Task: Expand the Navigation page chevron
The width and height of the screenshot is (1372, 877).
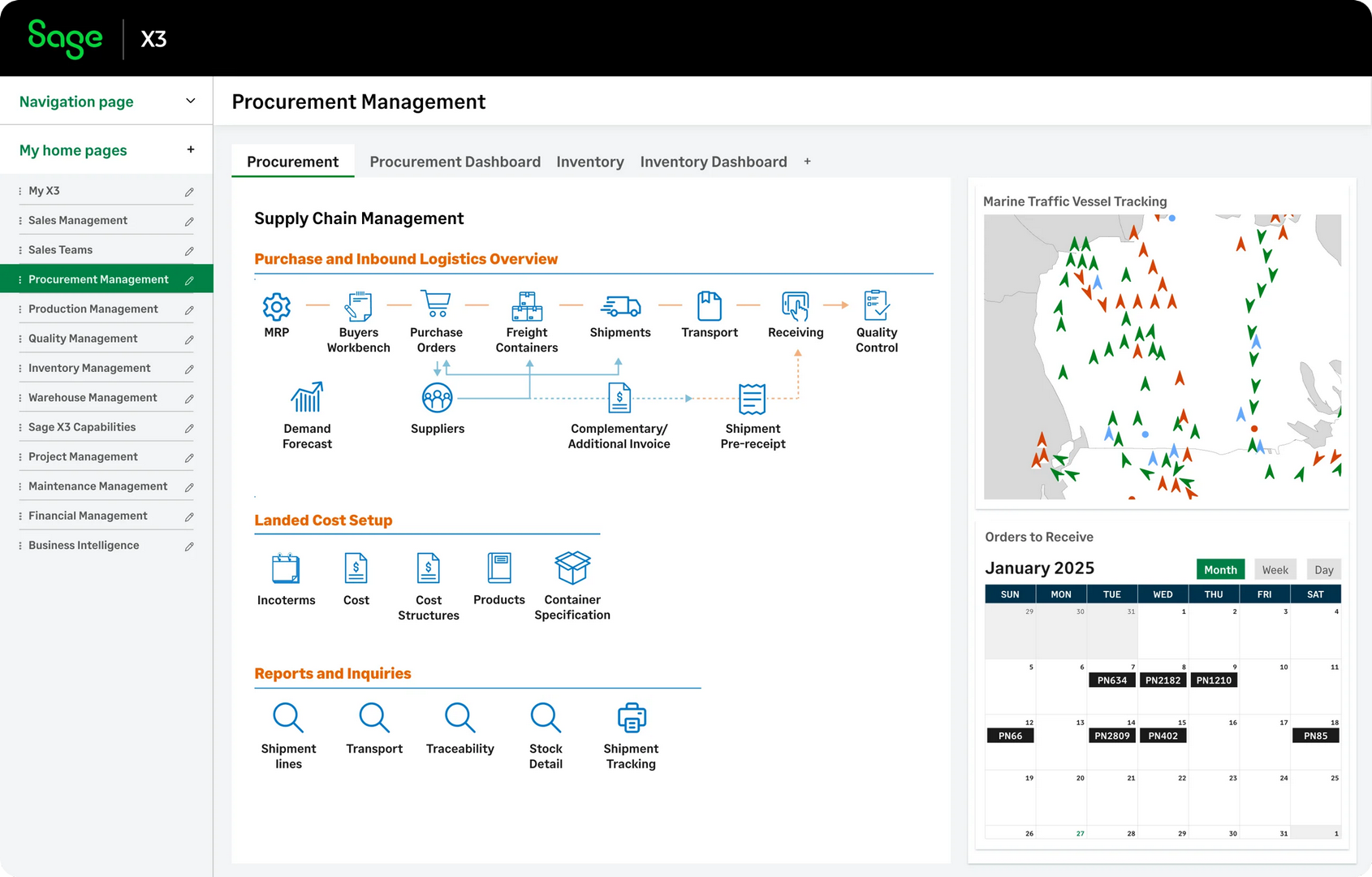Action: (x=191, y=101)
